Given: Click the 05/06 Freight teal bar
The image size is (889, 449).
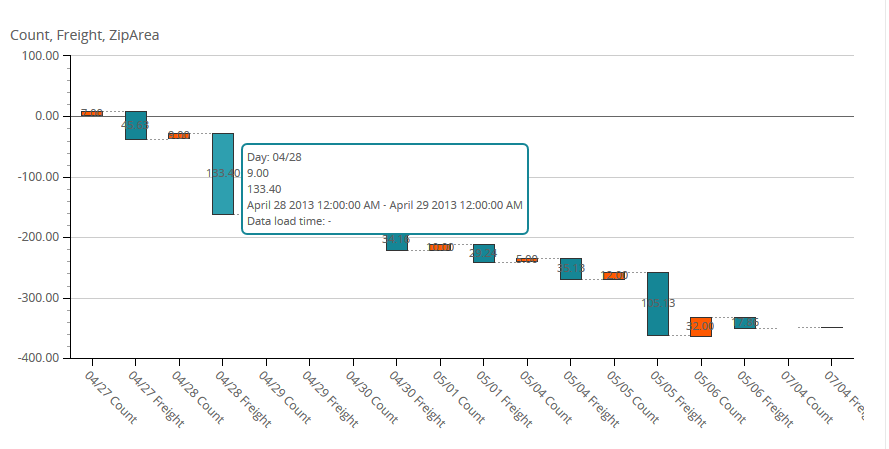Looking at the screenshot, I should point(745,323).
